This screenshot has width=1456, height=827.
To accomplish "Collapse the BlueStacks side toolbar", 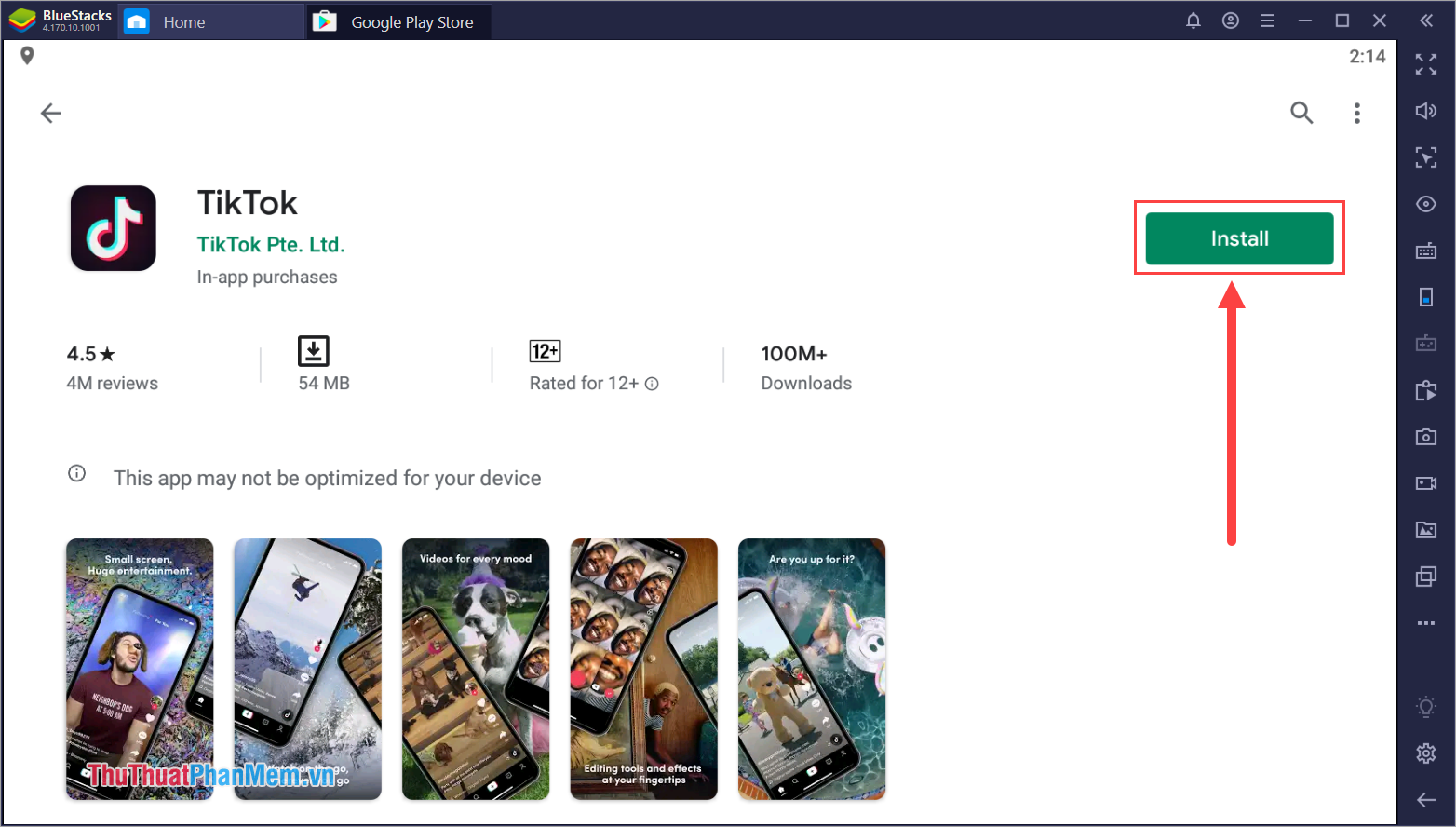I will (1426, 20).
